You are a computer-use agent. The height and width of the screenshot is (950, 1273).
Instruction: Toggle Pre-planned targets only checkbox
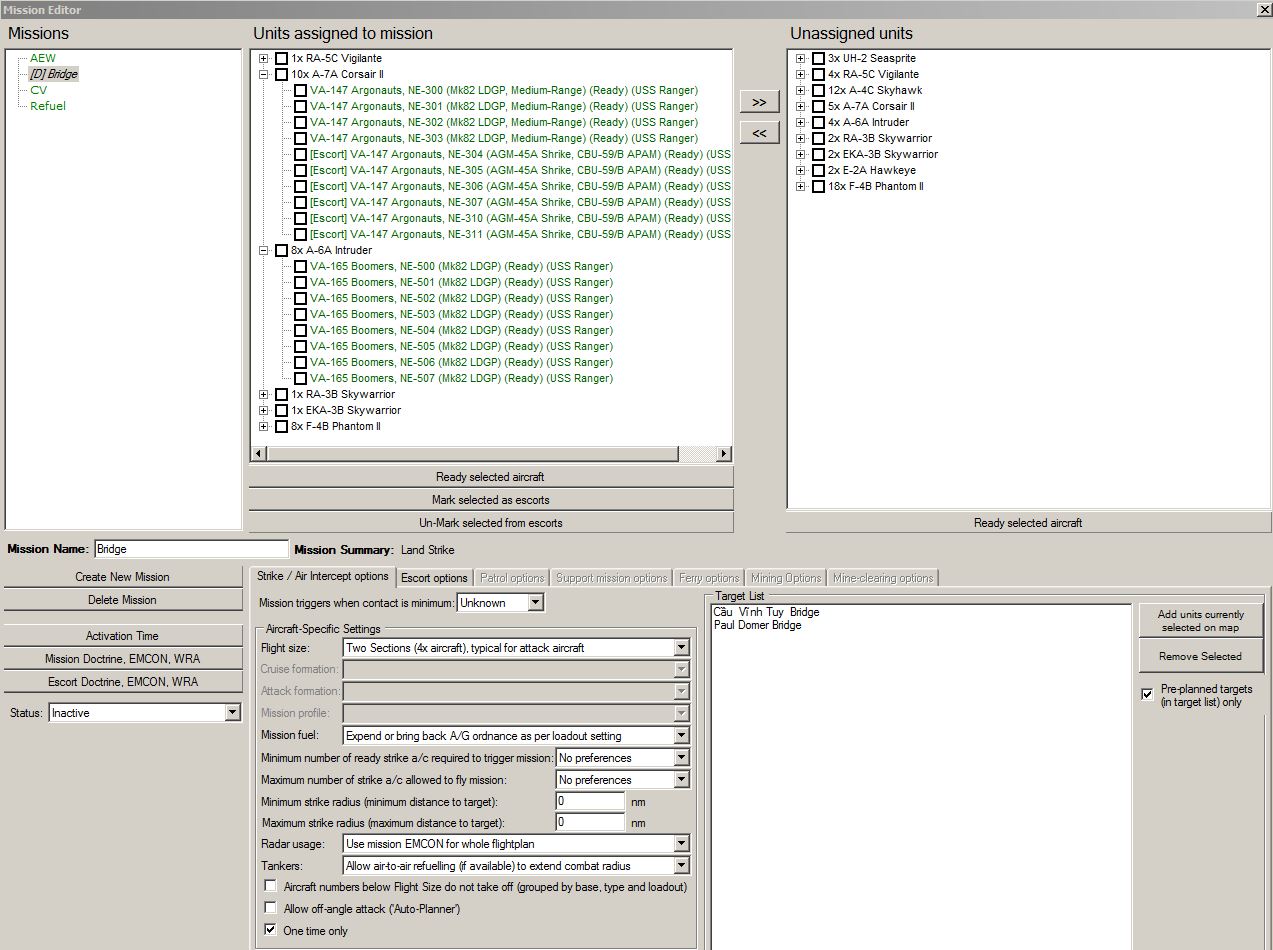click(x=1147, y=694)
